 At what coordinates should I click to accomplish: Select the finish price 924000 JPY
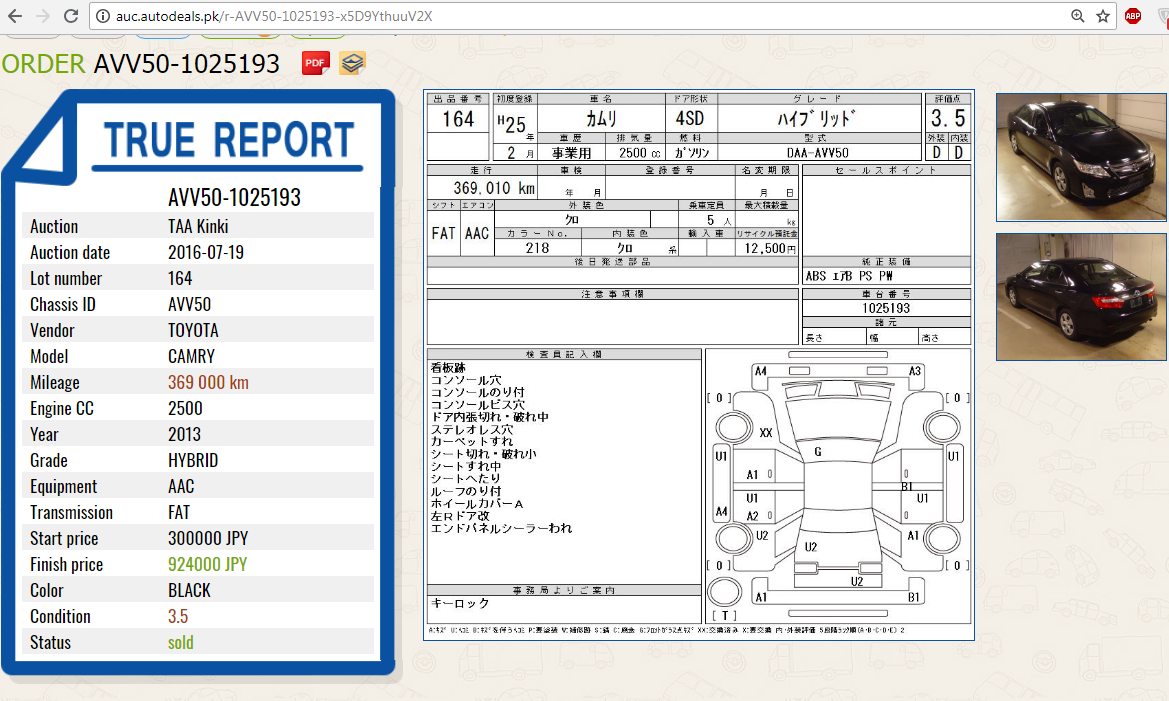point(207,565)
